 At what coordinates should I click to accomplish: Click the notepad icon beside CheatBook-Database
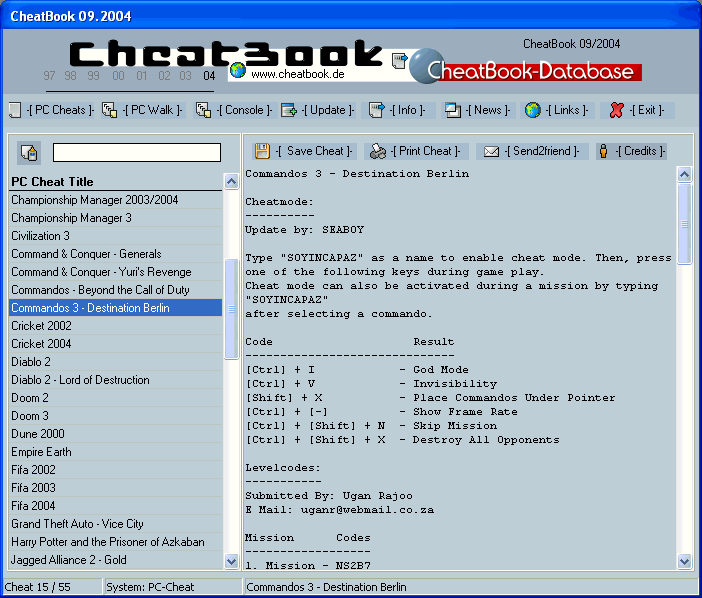coord(399,61)
